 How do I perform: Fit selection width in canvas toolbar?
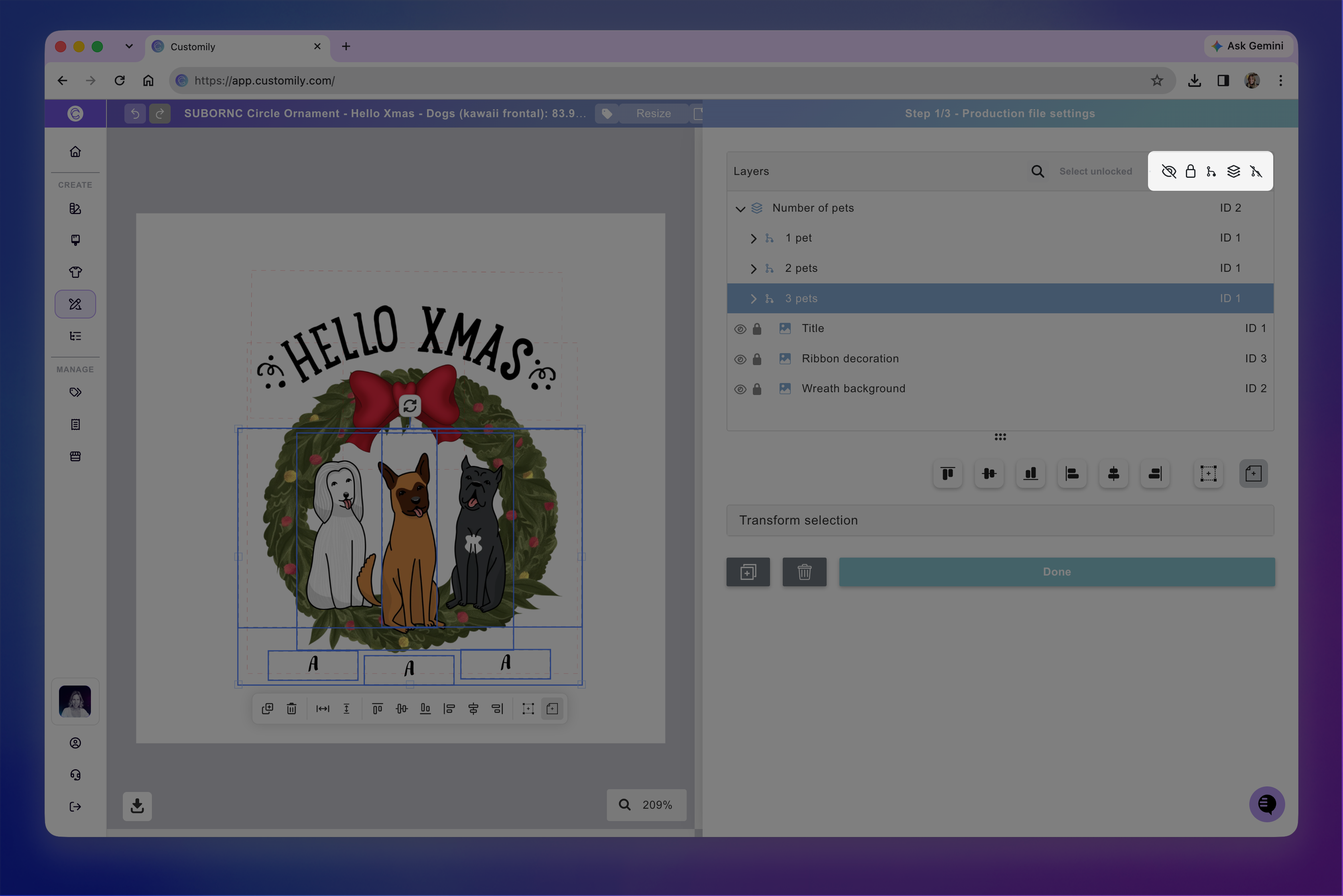point(323,709)
